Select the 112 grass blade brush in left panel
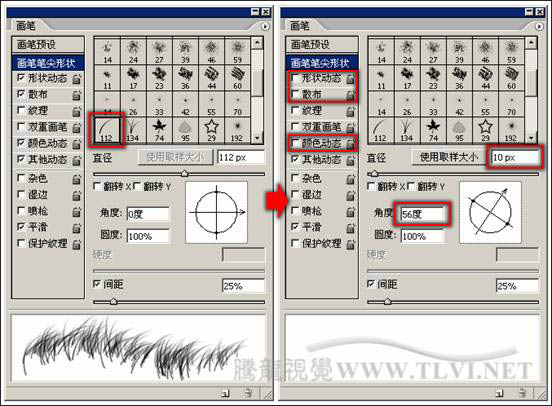Image resolution: width=552 pixels, height=406 pixels. tap(107, 130)
